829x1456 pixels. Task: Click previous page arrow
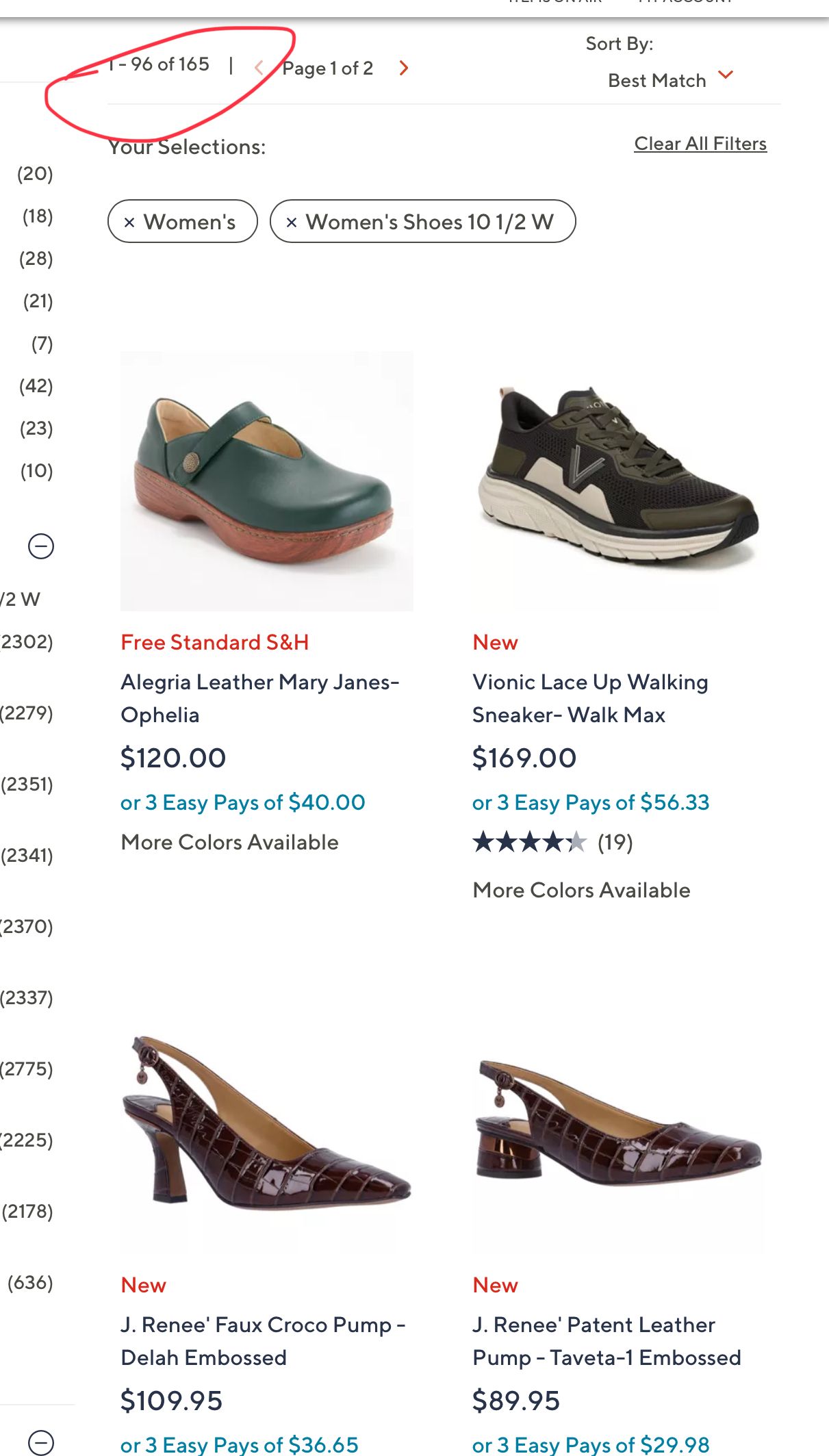pyautogui.click(x=259, y=68)
